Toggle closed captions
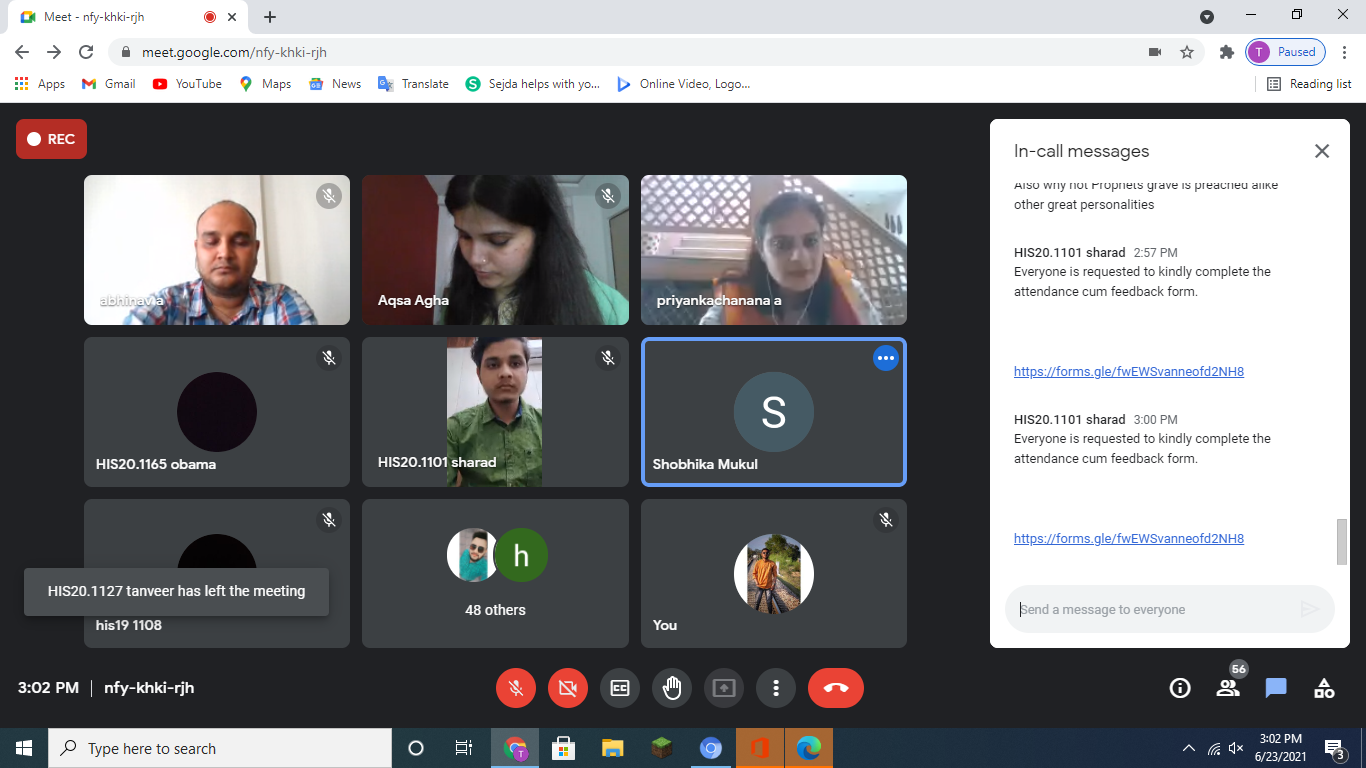 click(x=620, y=688)
